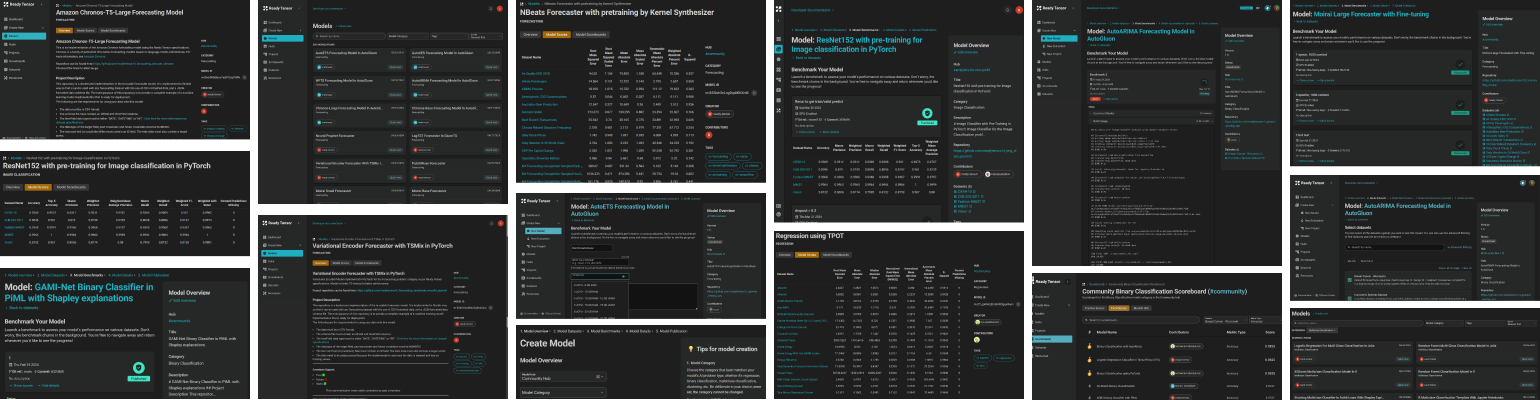Expand Create New in Amazon Chronos page sidebar
1540x400 pixels.
click(22, 28)
